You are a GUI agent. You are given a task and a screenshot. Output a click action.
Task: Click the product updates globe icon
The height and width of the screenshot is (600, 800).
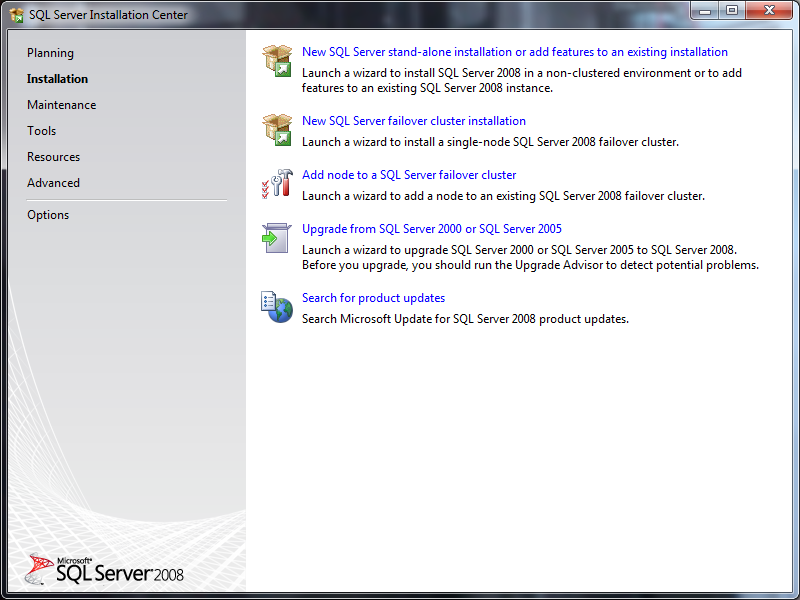277,307
